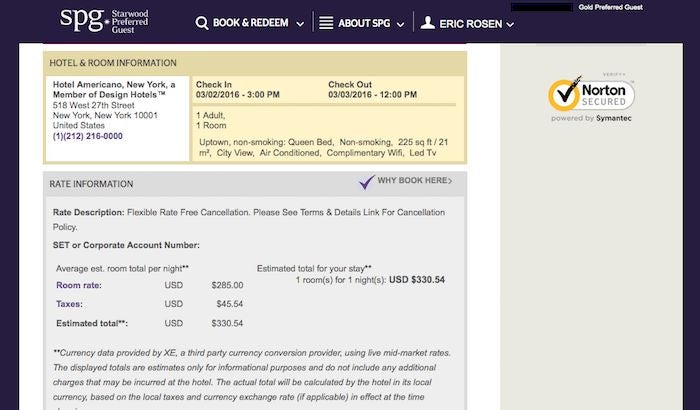Click the user profile silhouette icon

click(428, 23)
